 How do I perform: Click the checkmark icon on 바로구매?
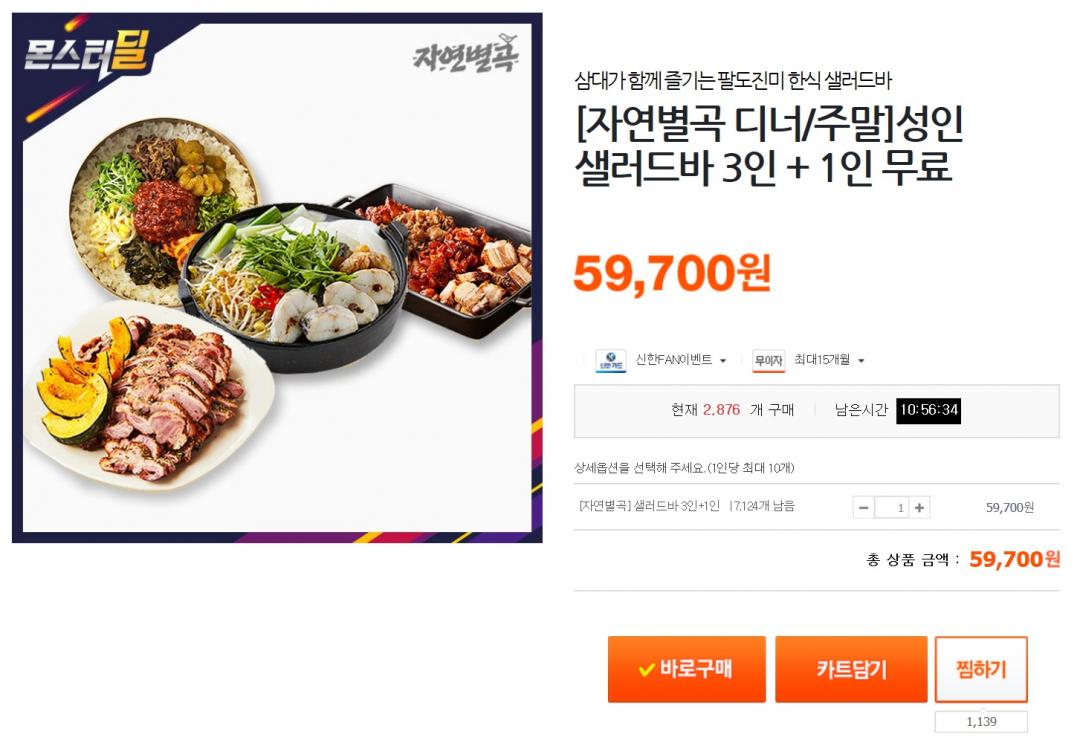pyautogui.click(x=646, y=670)
